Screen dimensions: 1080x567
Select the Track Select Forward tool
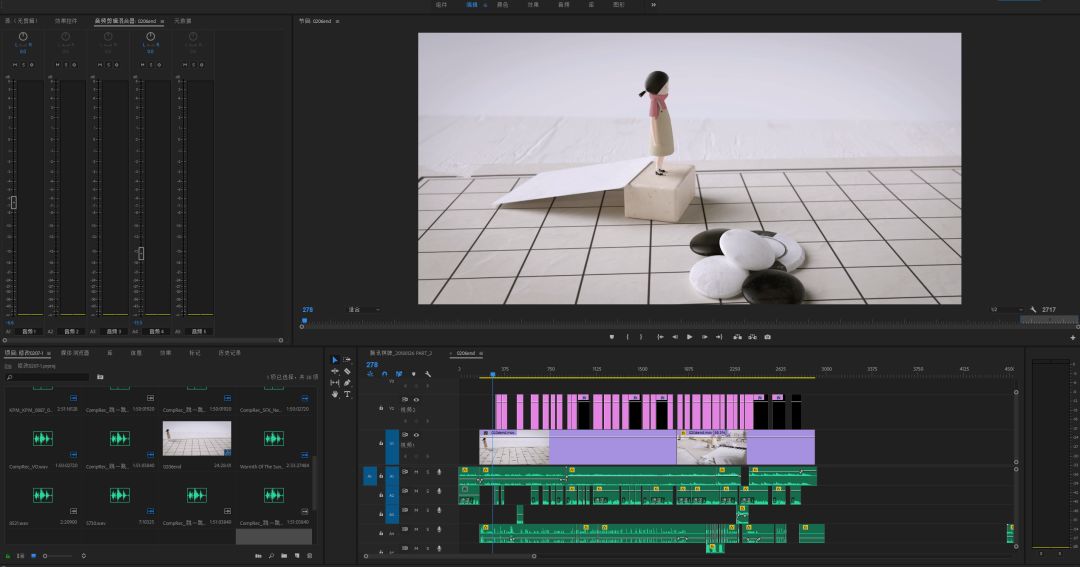click(347, 360)
